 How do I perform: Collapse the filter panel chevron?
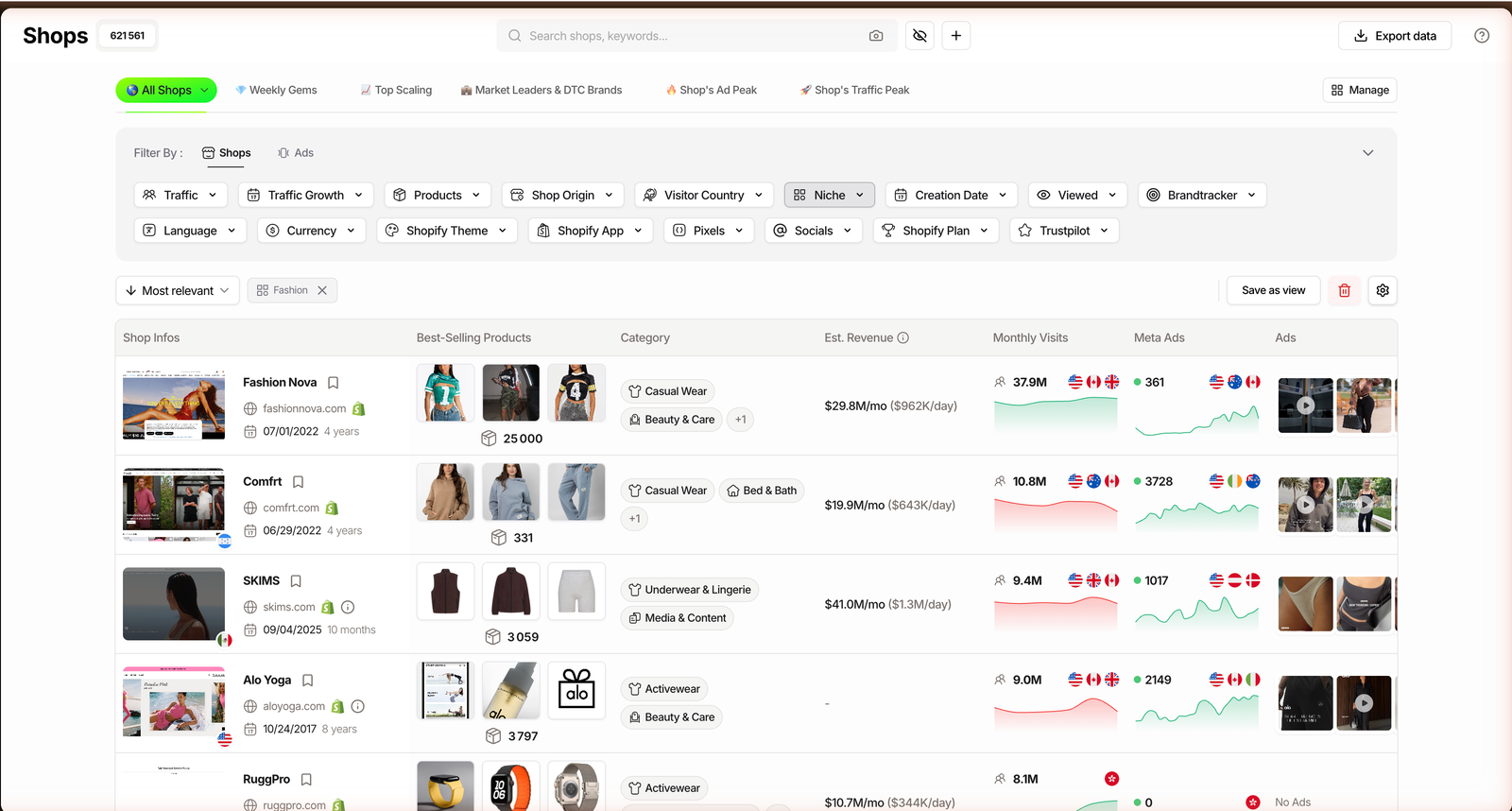(x=1367, y=153)
